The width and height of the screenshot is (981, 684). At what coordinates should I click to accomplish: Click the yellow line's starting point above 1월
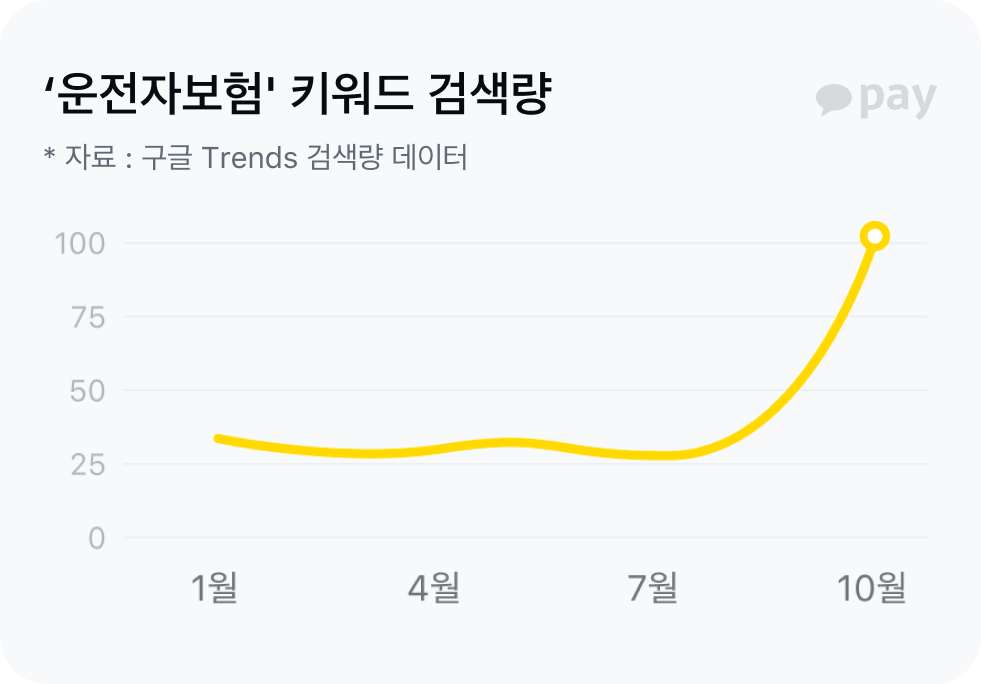pyautogui.click(x=218, y=439)
